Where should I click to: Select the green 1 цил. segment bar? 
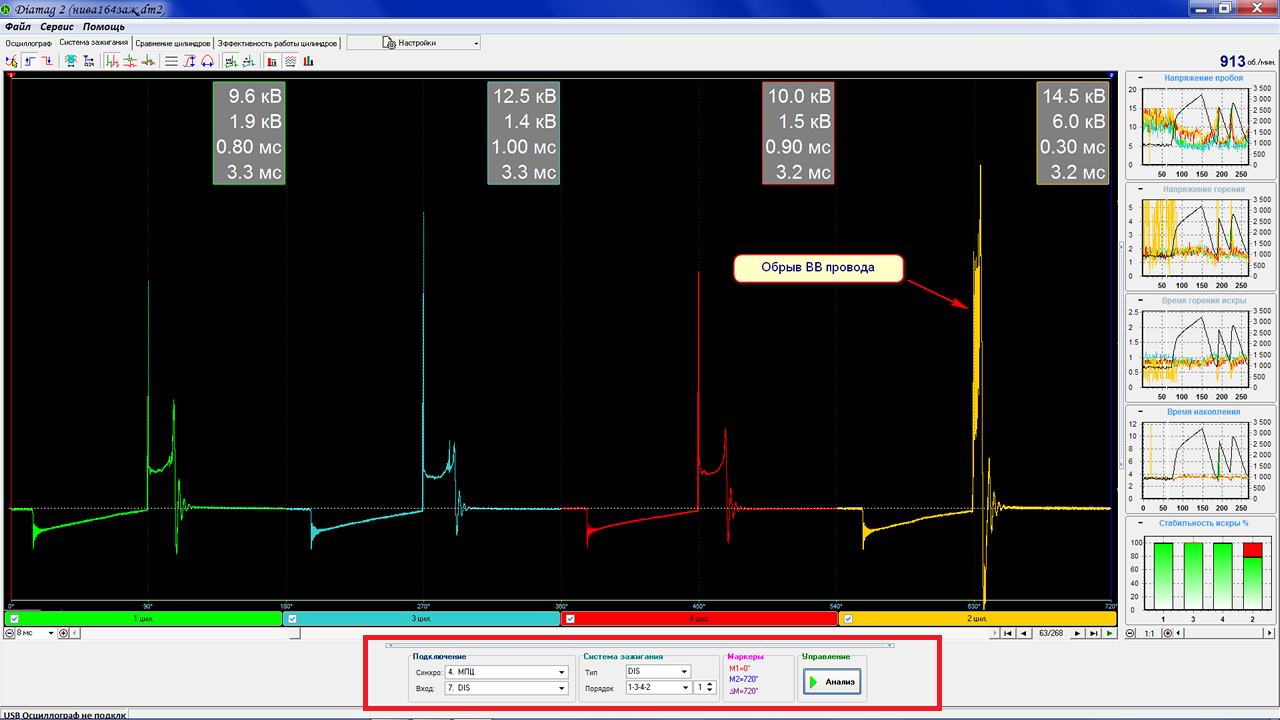click(x=145, y=619)
